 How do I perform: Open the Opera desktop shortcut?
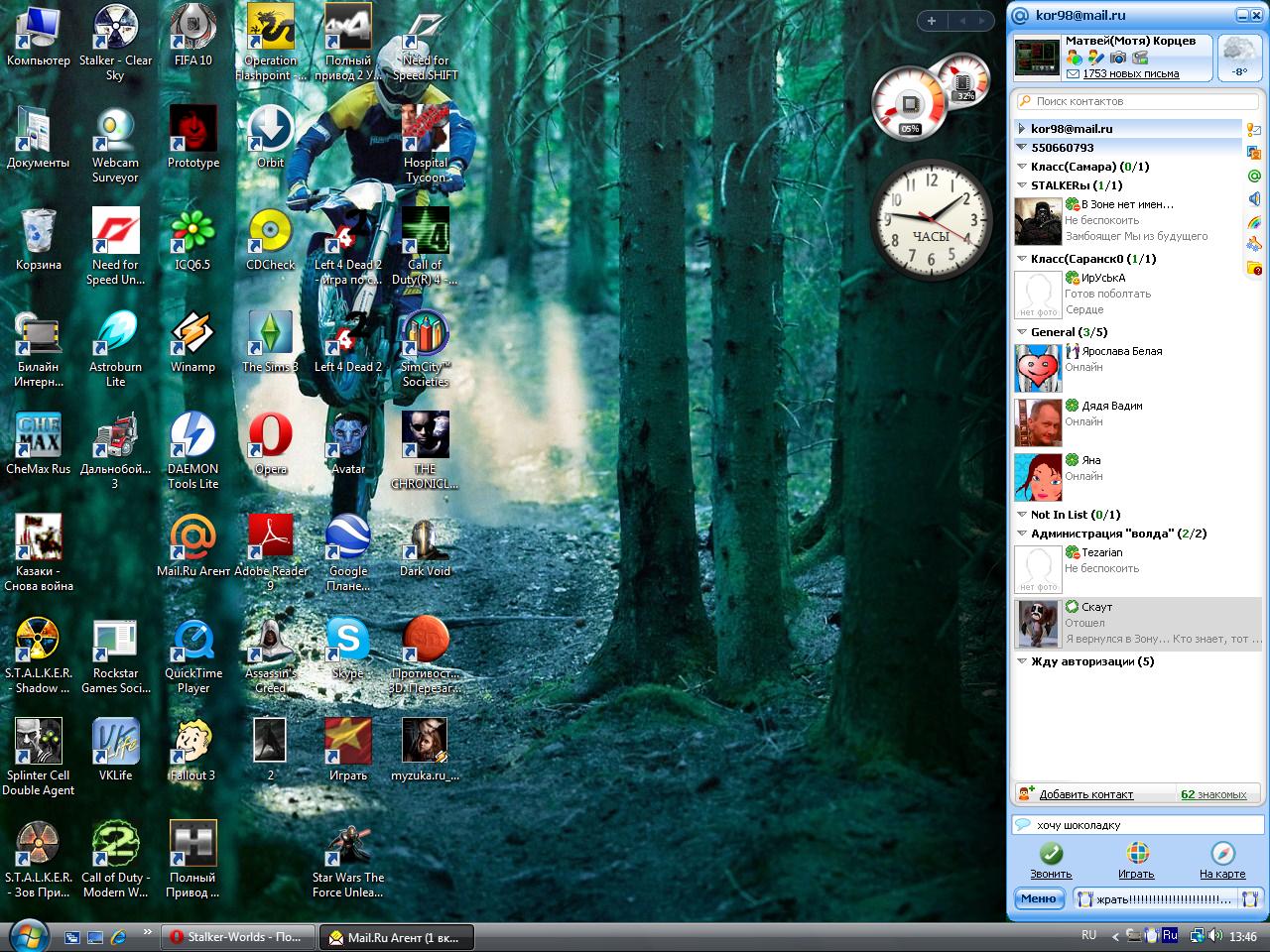270,443
